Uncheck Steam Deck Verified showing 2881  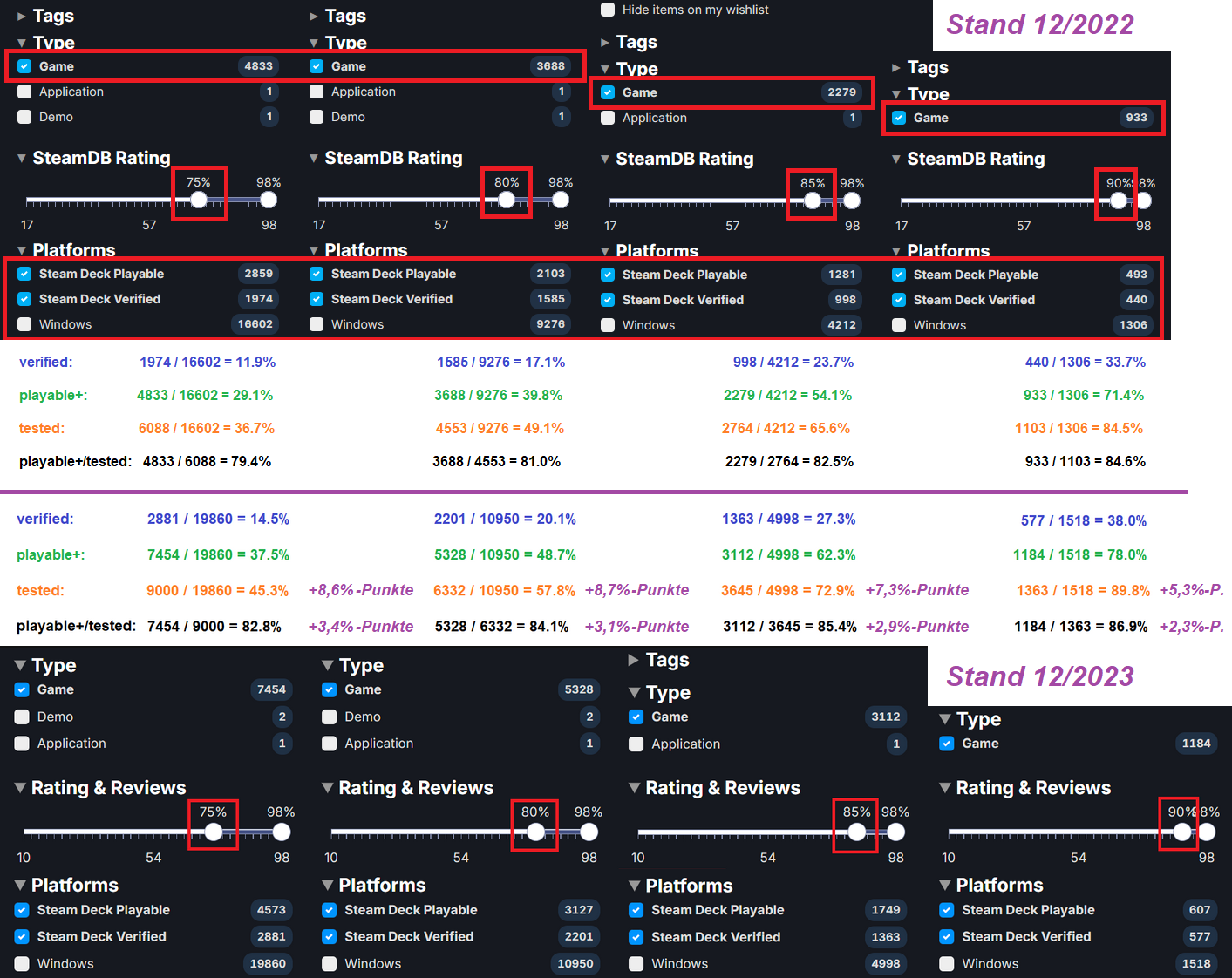pyautogui.click(x=23, y=936)
